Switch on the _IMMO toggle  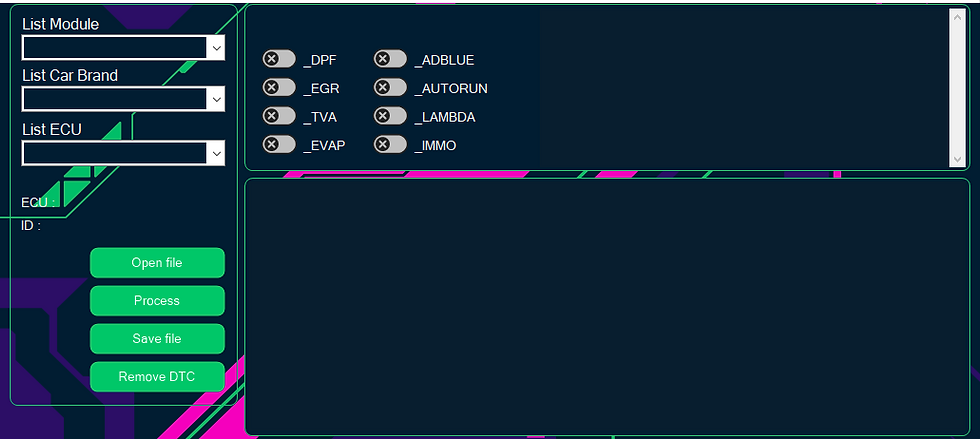pyautogui.click(x=390, y=145)
